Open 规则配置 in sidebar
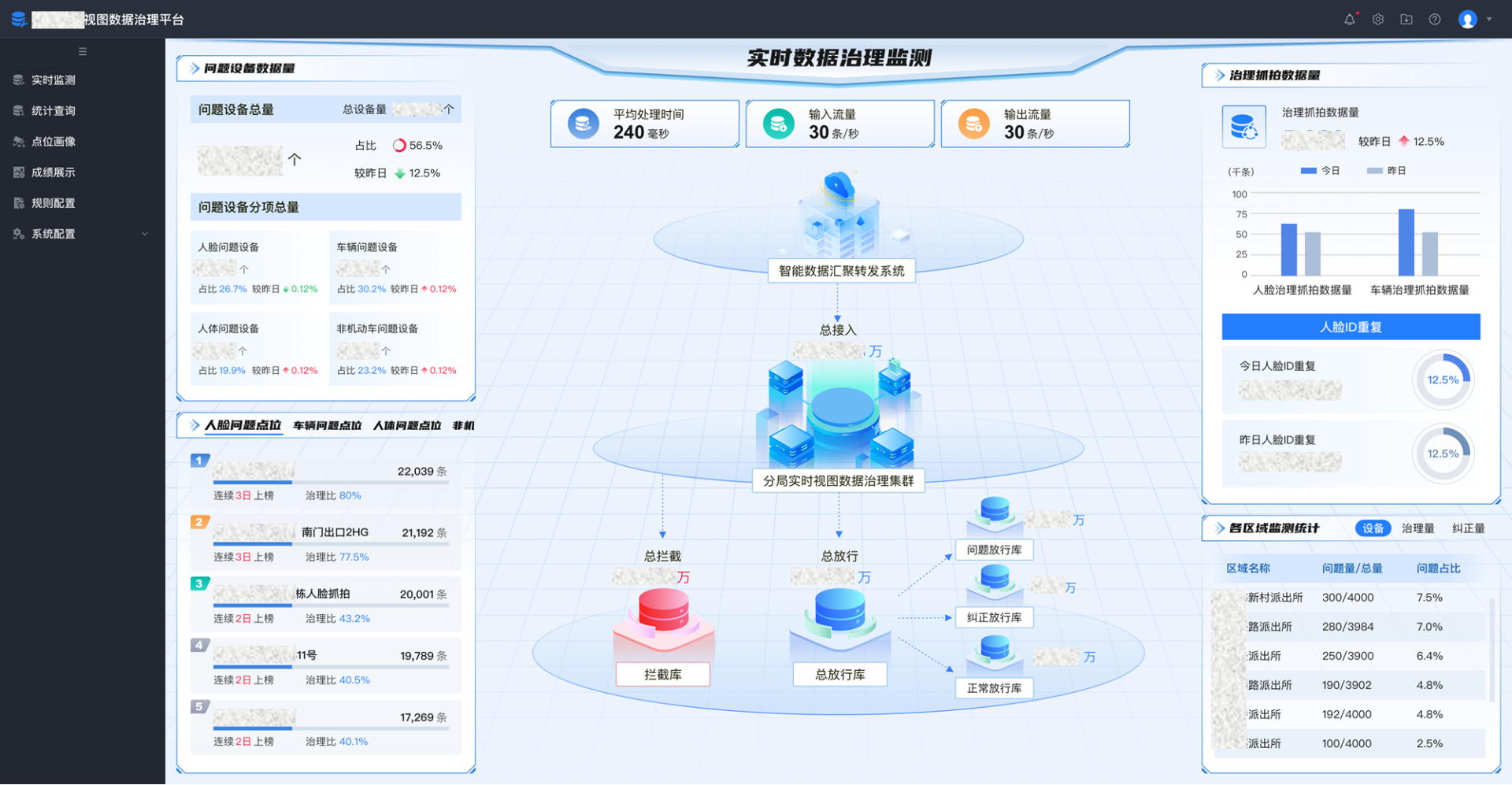 pyautogui.click(x=54, y=203)
